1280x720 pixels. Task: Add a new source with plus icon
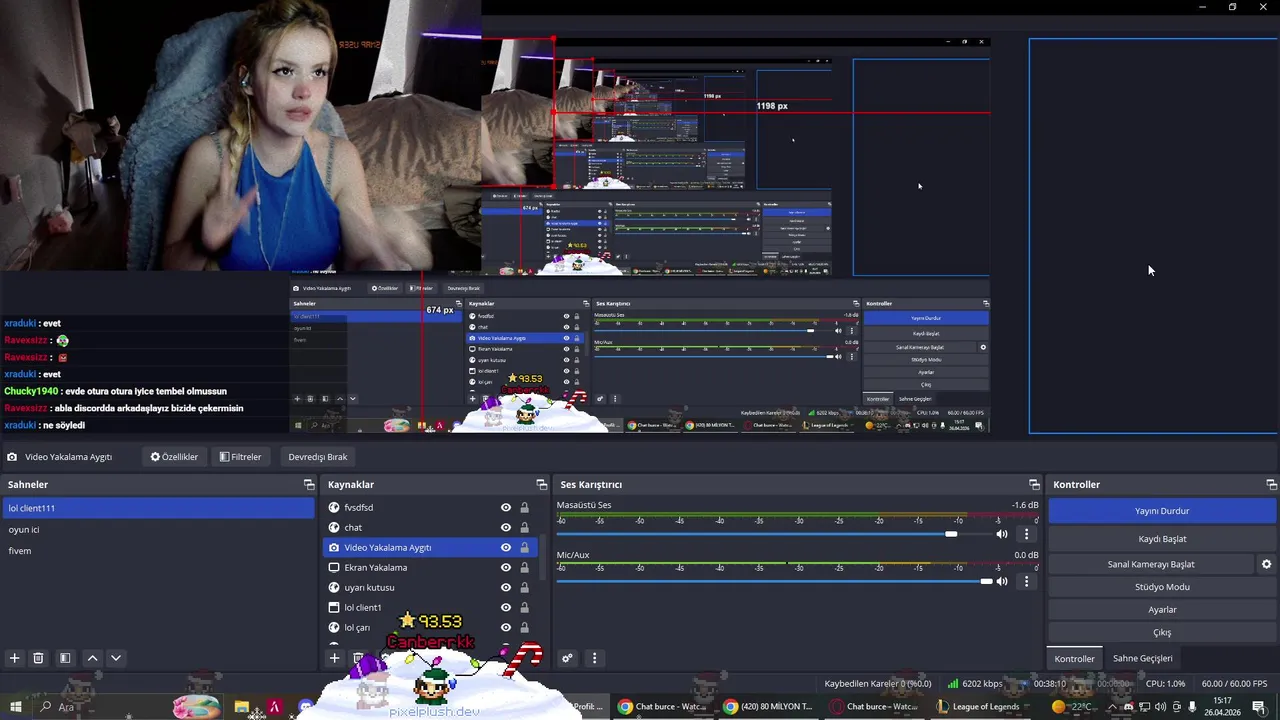point(335,658)
